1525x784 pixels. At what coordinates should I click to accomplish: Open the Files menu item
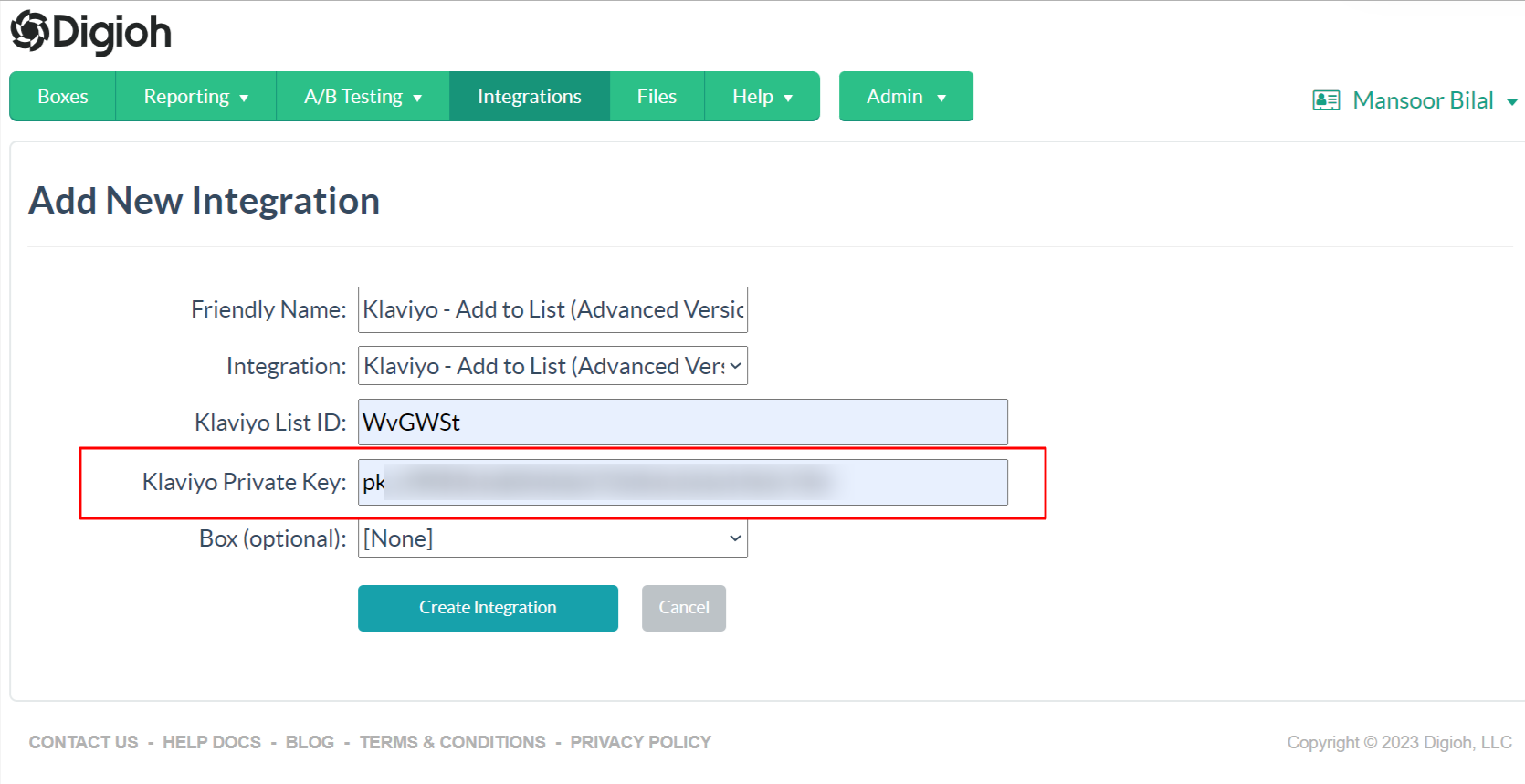[657, 96]
